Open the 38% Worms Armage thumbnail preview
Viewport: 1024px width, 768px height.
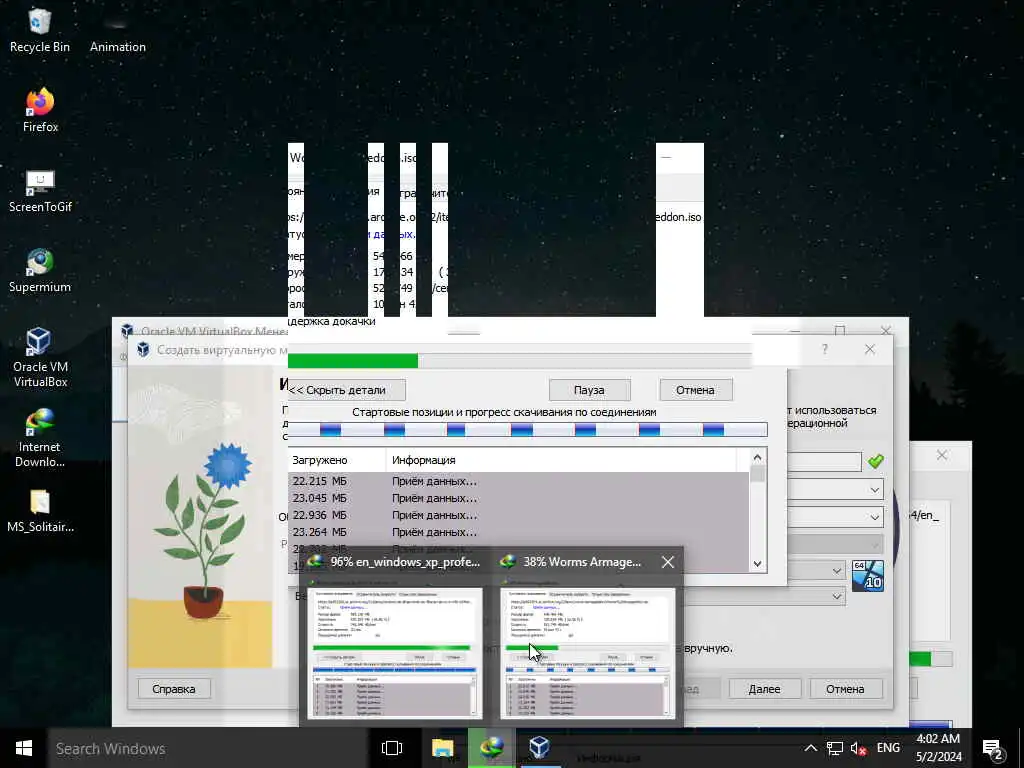[x=587, y=652]
